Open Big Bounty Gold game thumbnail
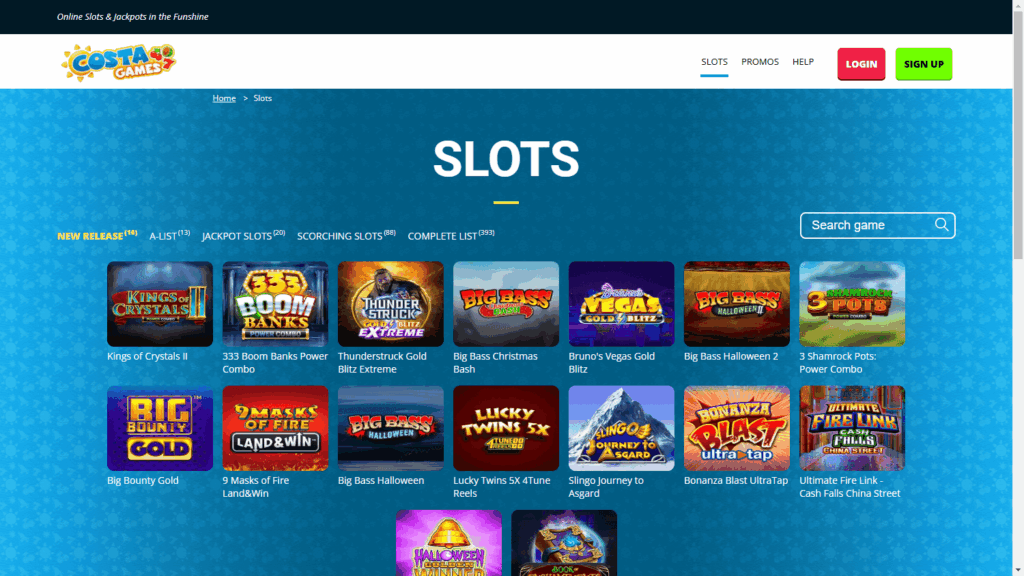 160,428
